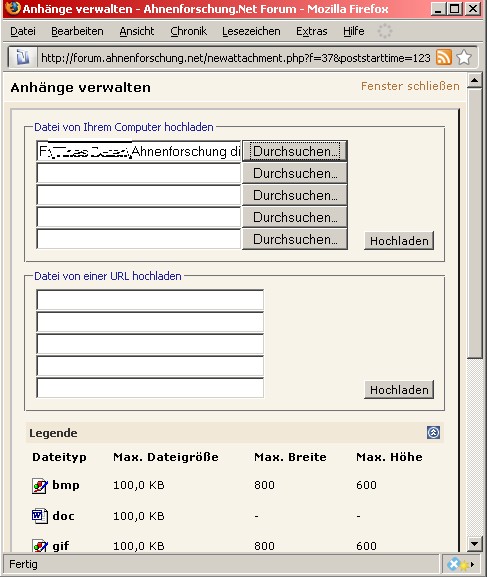Viewport: 487px width, 577px height.
Task: Click the scrollbar down arrow
Action: pos(475,543)
